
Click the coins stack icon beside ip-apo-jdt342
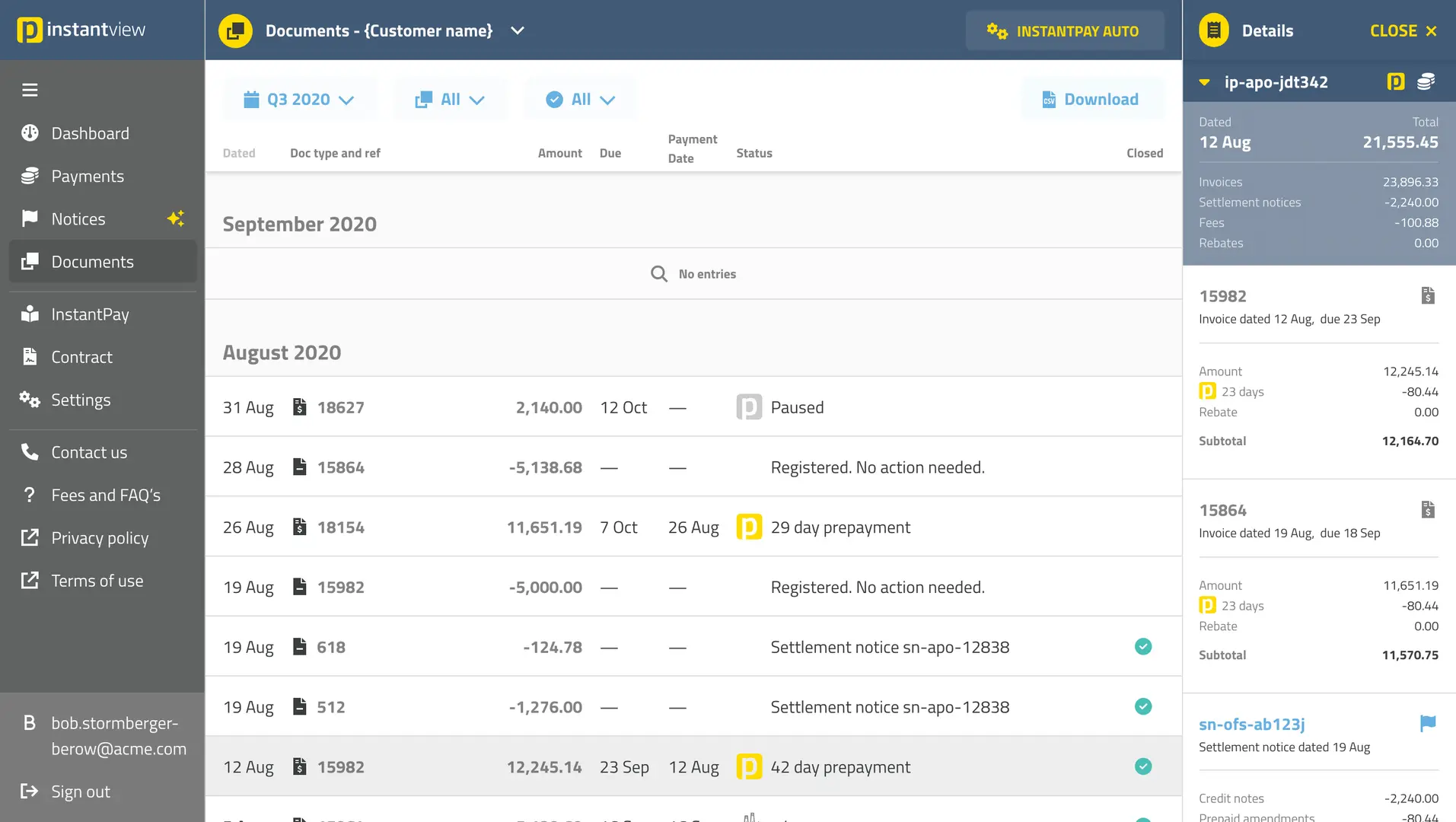(x=1426, y=82)
